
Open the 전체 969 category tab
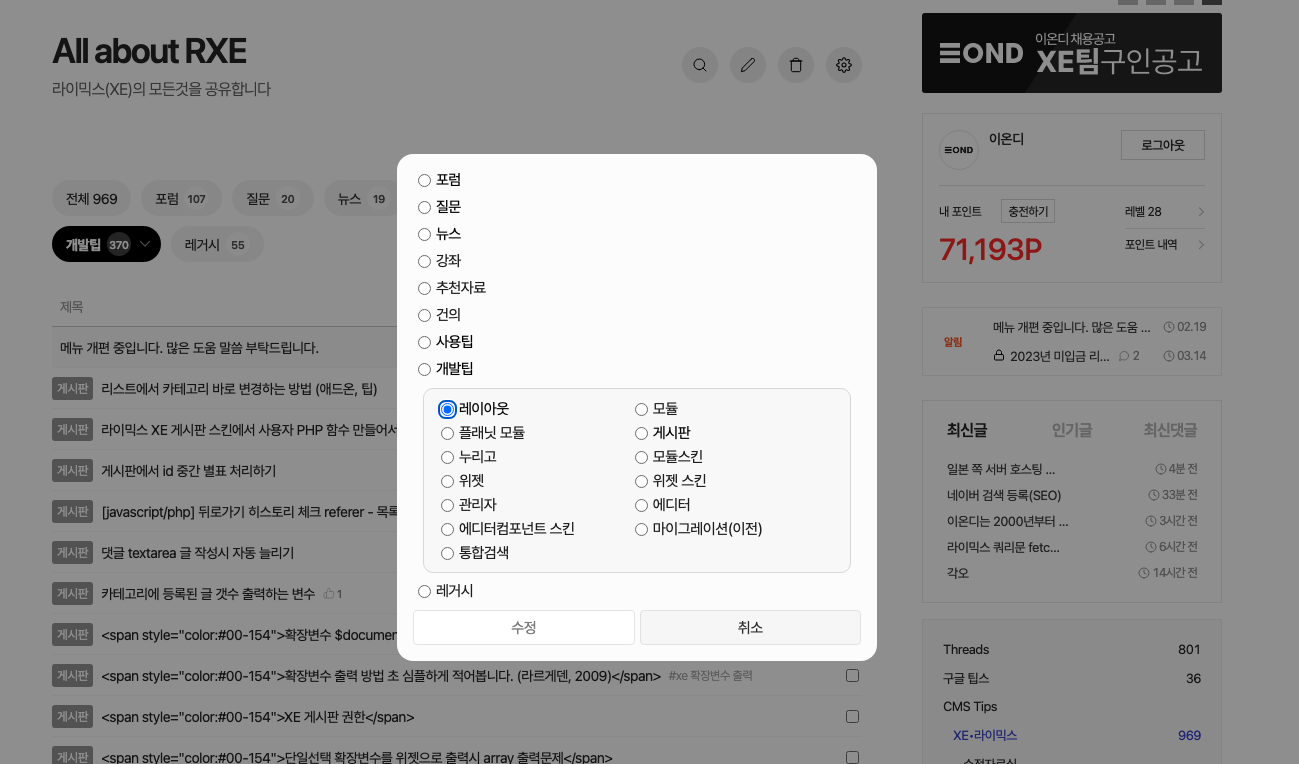(x=92, y=199)
